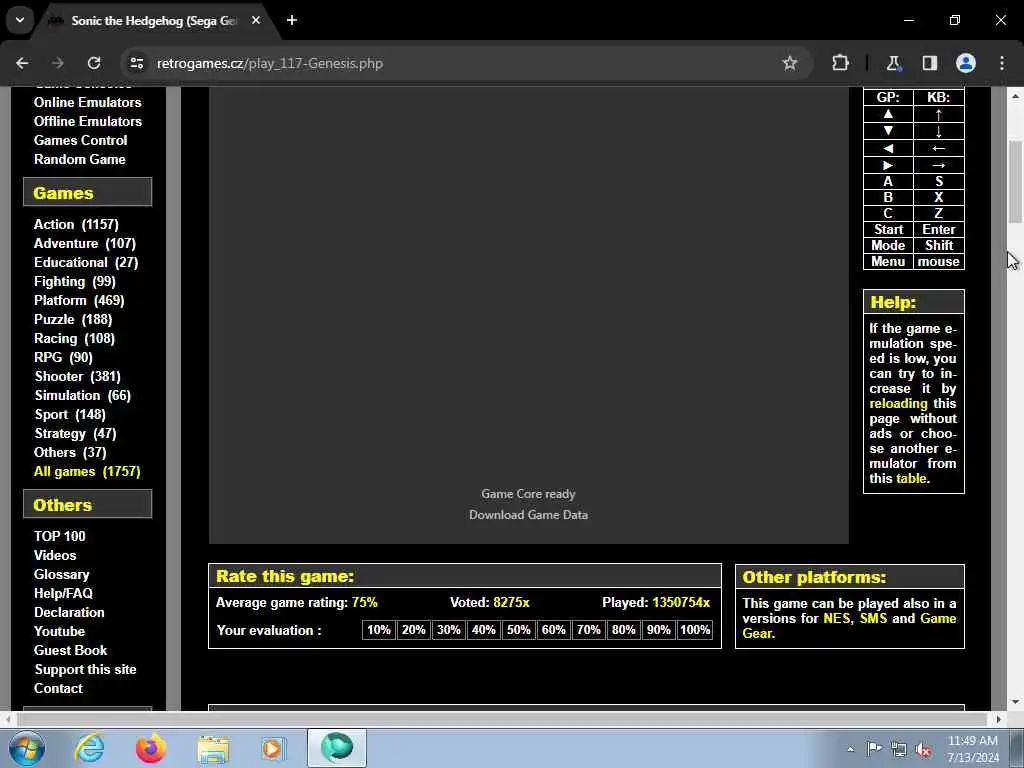Click the vertical page scrollbar thumb

(x=1016, y=182)
